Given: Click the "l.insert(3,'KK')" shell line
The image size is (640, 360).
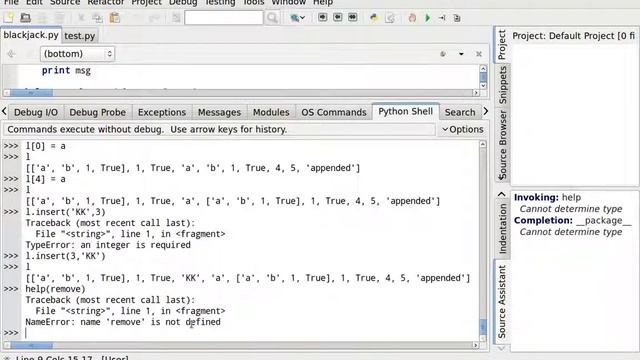Looking at the screenshot, I should pyautogui.click(x=65, y=256).
